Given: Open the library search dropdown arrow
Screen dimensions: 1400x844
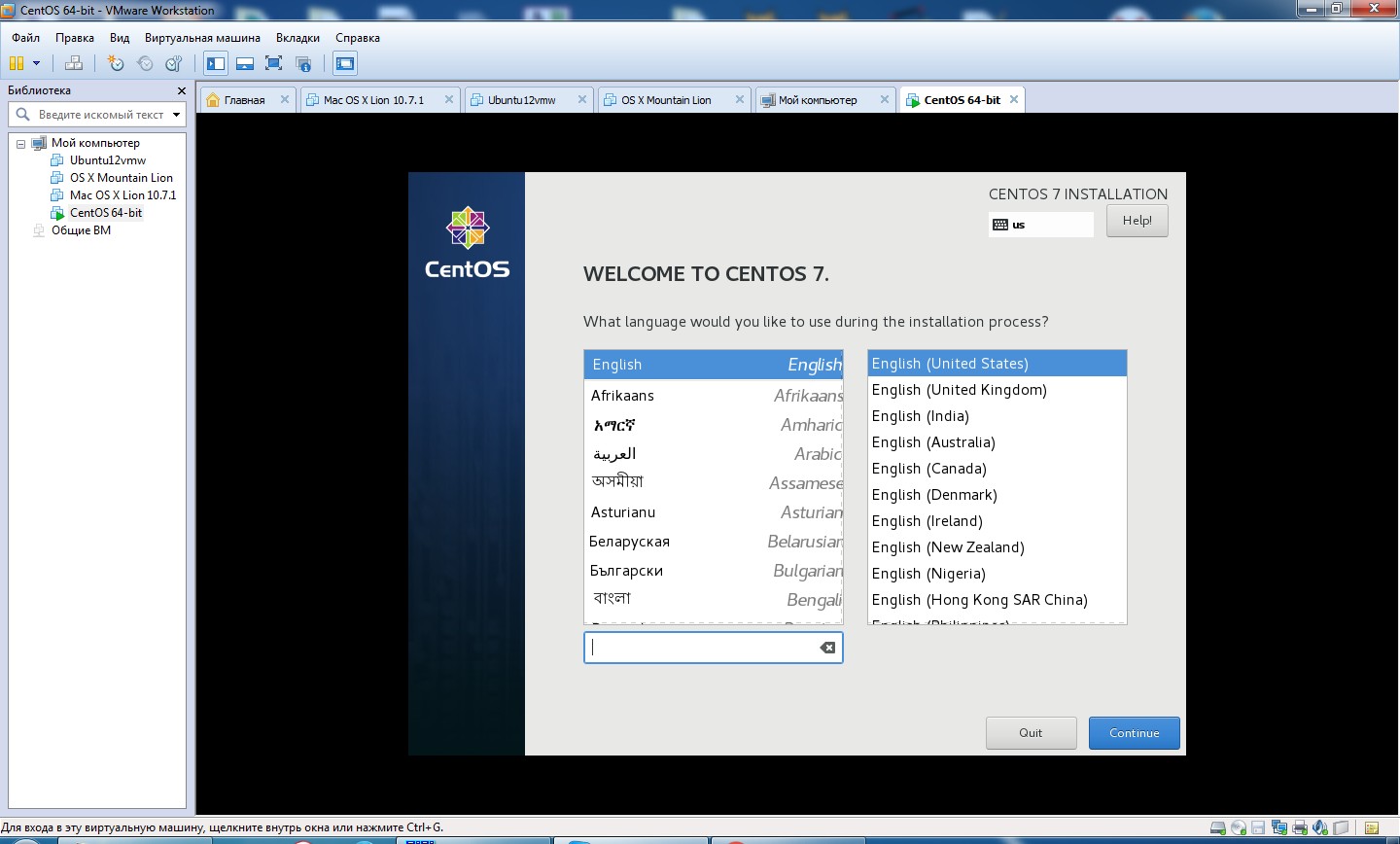Looking at the screenshot, I should tap(176, 115).
